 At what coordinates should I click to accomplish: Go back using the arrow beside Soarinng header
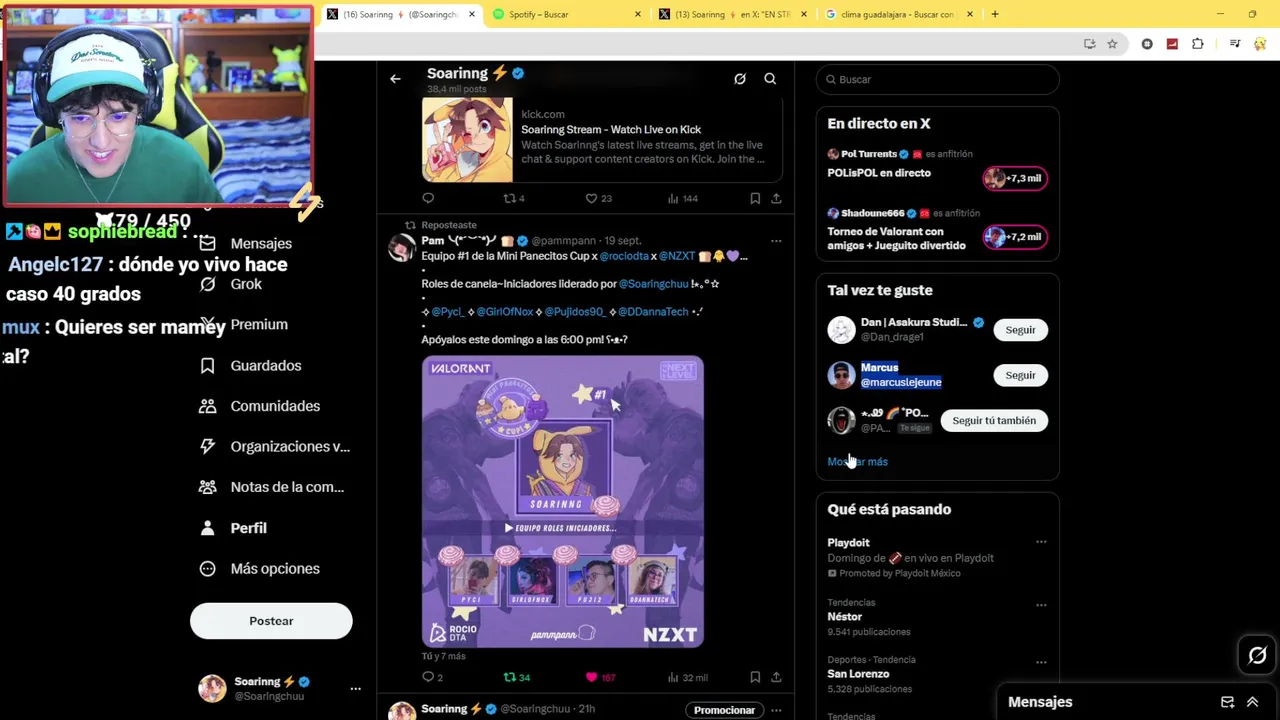395,79
